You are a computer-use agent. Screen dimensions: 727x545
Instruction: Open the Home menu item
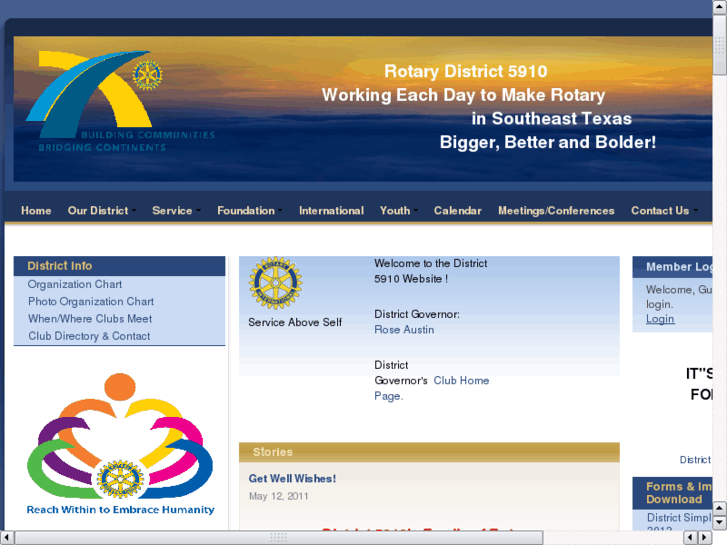point(36,211)
